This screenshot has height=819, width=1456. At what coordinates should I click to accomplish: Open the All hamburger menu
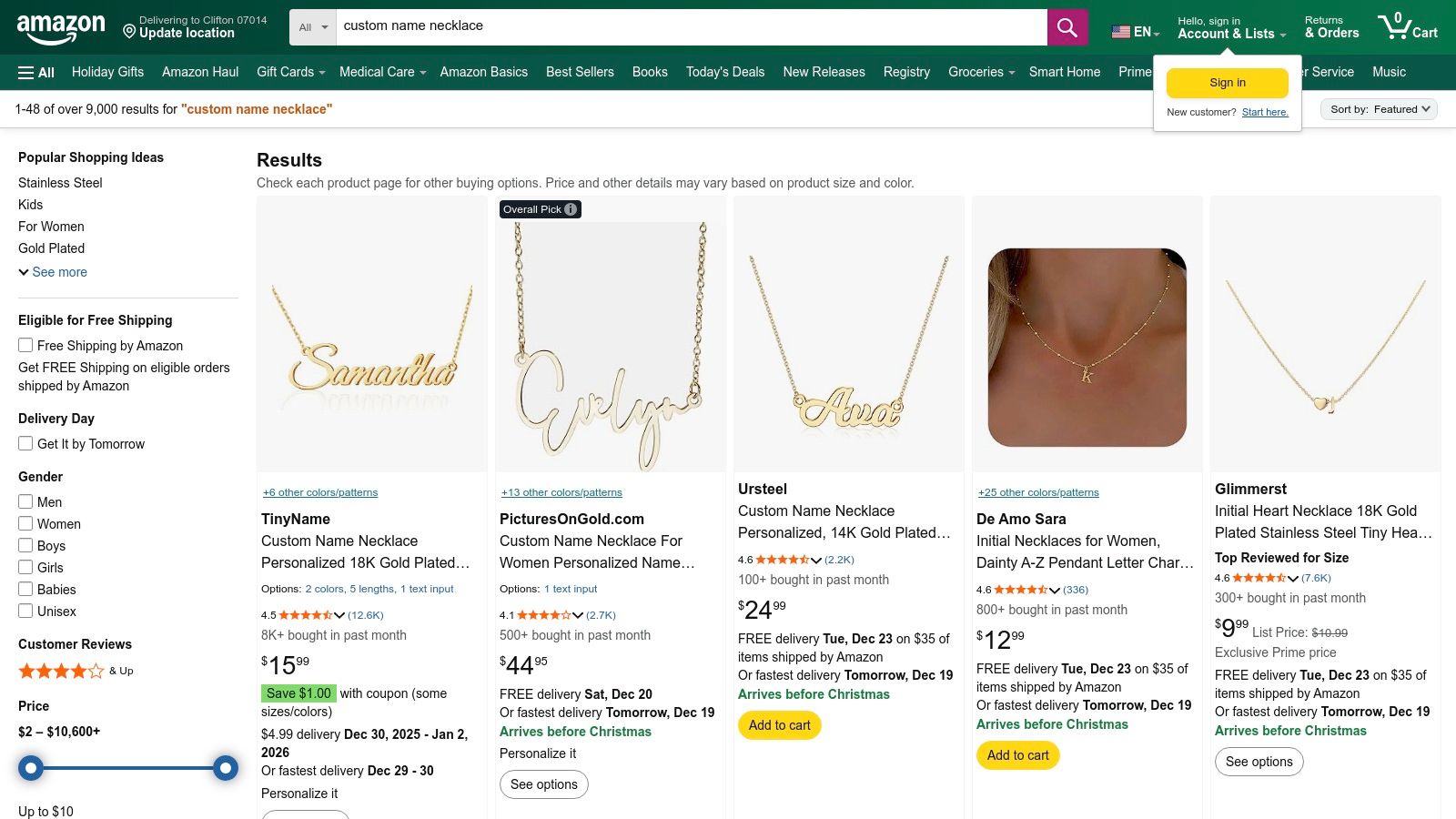[35, 72]
